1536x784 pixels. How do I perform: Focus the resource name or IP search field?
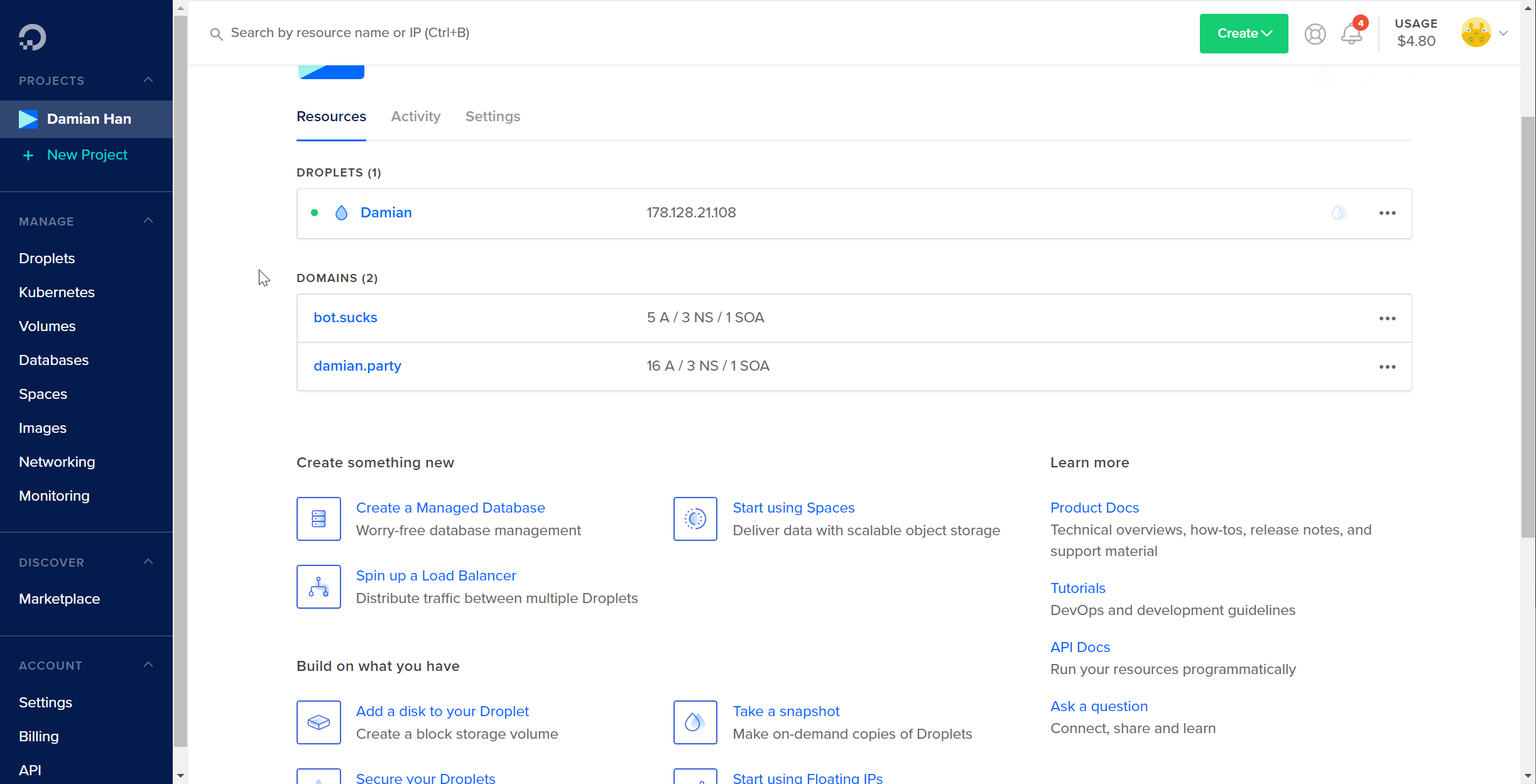pyautogui.click(x=350, y=33)
